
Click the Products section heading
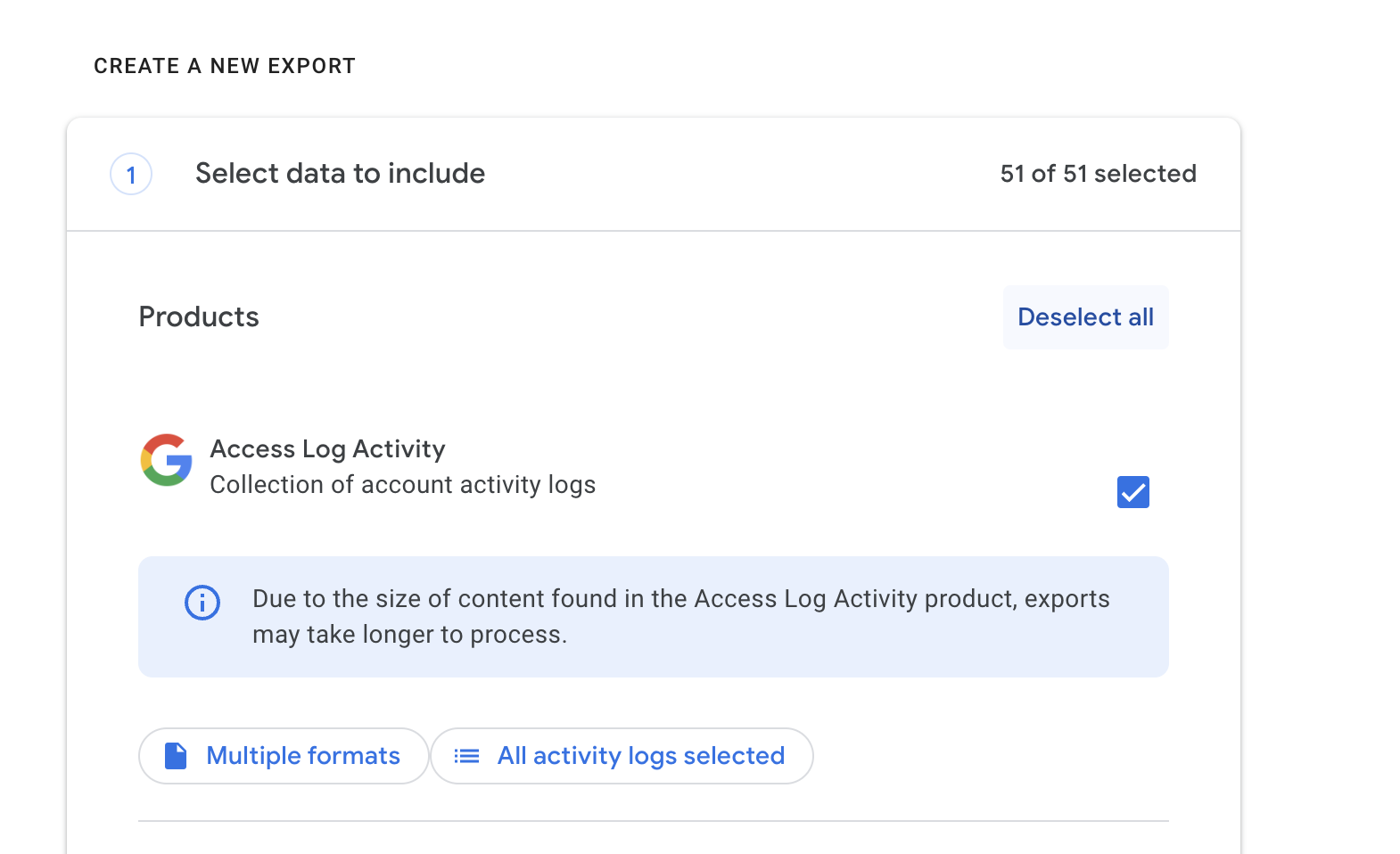199,317
